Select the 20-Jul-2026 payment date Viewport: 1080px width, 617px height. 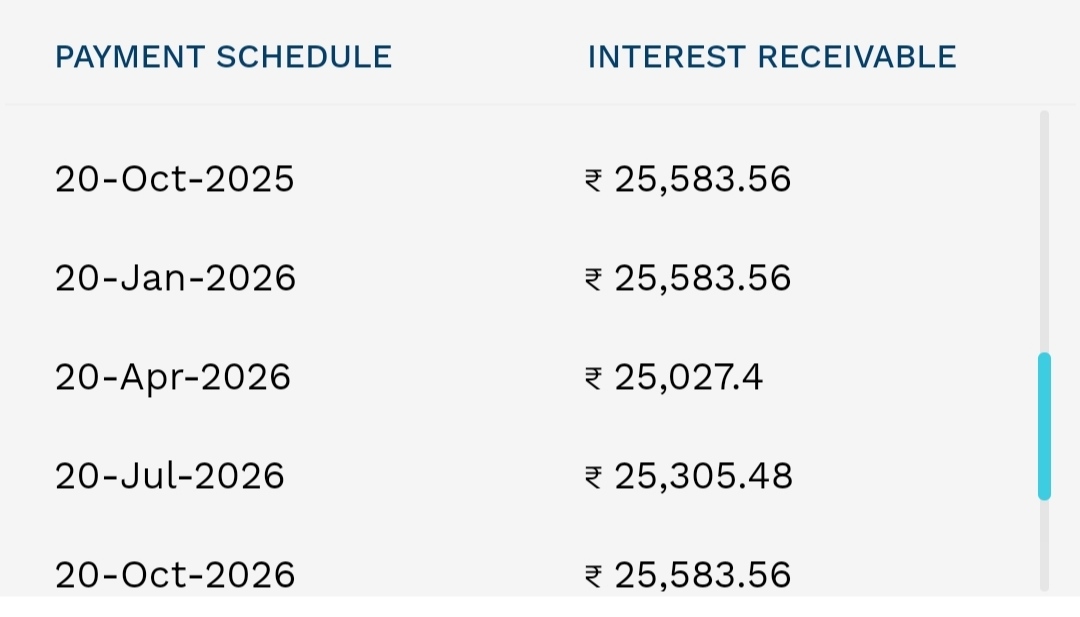(x=169, y=476)
